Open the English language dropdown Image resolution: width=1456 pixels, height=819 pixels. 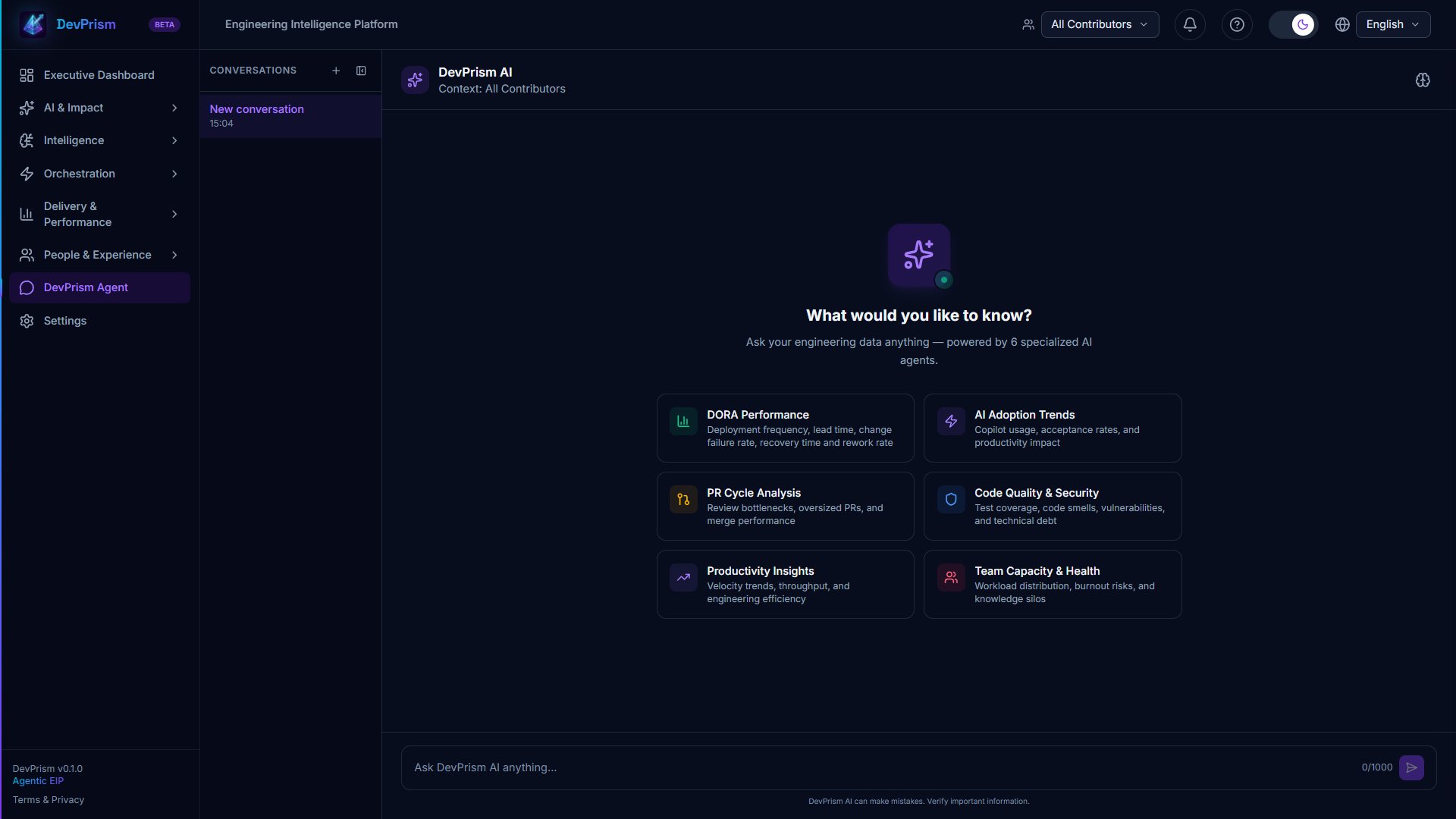(x=1393, y=24)
